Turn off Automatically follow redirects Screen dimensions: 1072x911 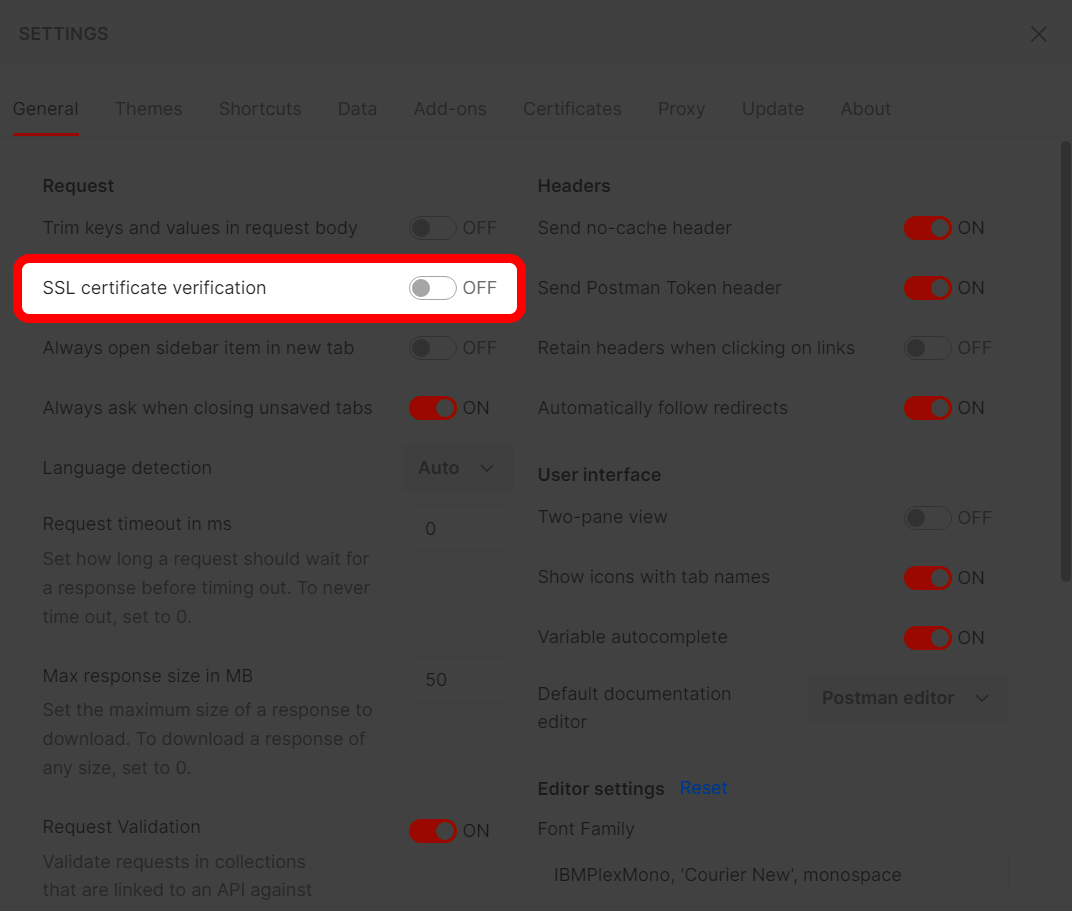927,408
